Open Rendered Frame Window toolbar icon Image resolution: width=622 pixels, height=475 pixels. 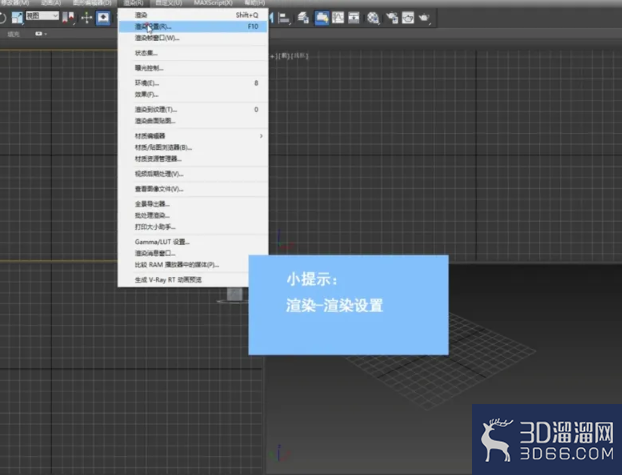[408, 17]
